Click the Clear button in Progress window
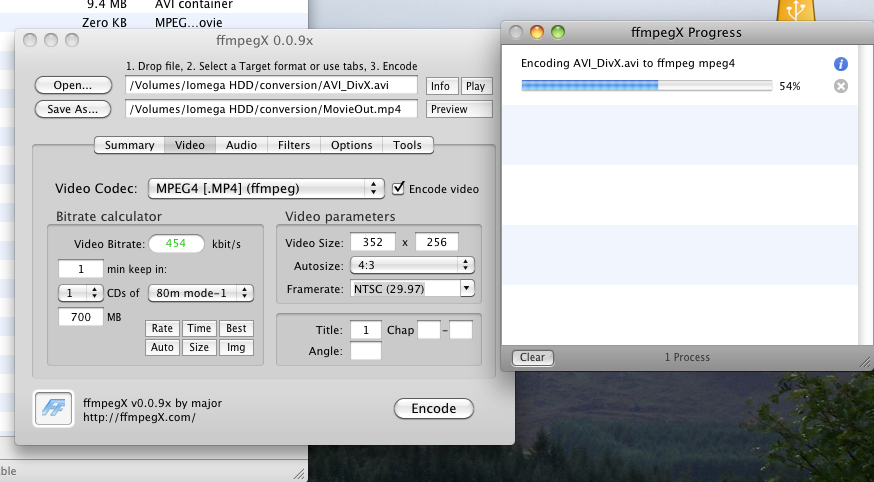Viewport: 874px width, 482px height. 533,357
